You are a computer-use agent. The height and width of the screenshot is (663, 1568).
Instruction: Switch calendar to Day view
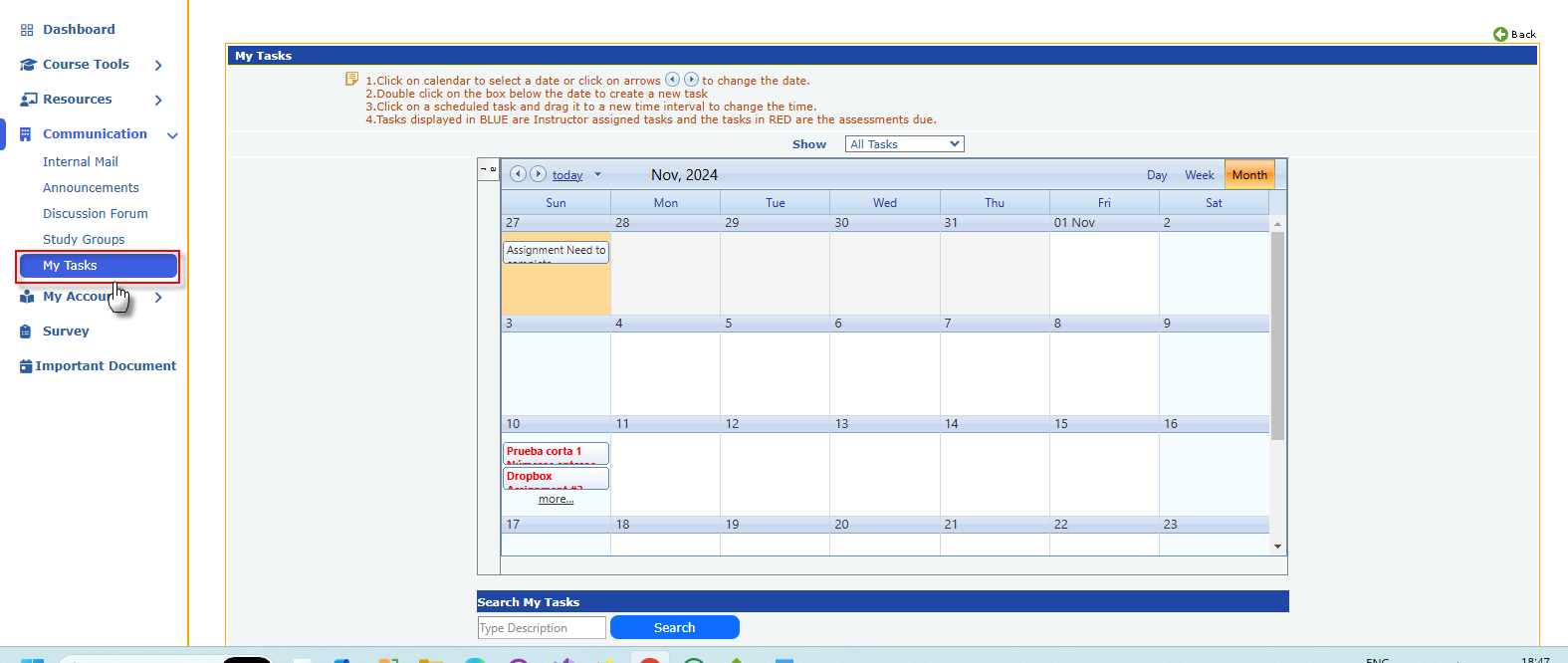pyautogui.click(x=1156, y=175)
